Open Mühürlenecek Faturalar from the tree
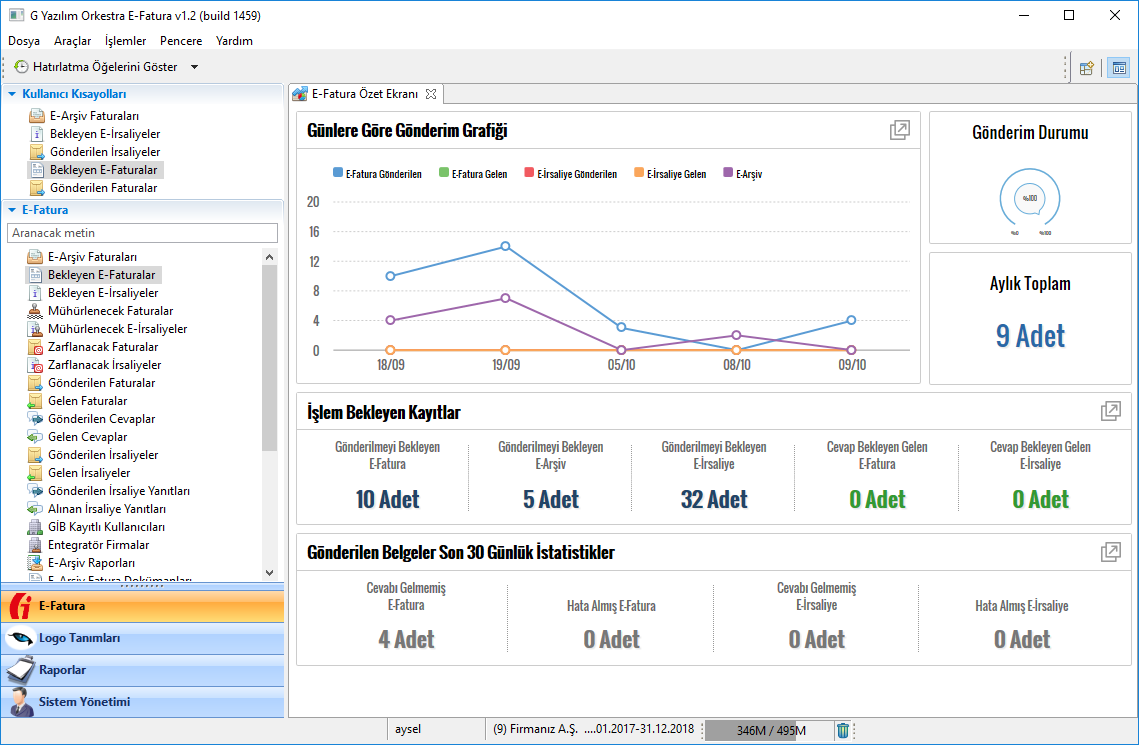 point(110,311)
